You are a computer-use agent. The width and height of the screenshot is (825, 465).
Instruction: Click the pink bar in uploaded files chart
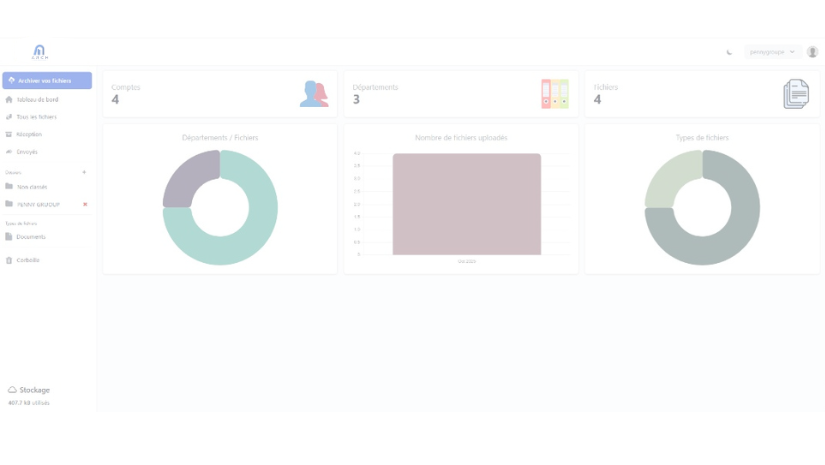pyautogui.click(x=467, y=204)
